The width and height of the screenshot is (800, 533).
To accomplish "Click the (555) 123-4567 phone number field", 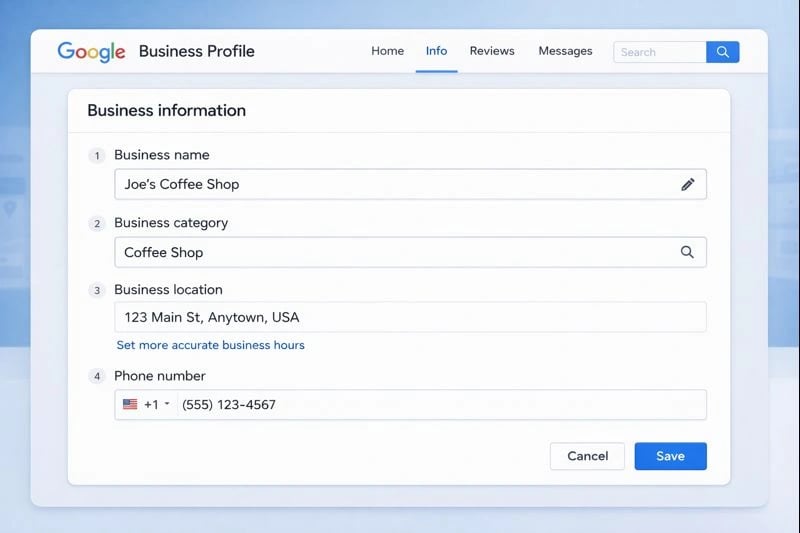I will click(441, 404).
